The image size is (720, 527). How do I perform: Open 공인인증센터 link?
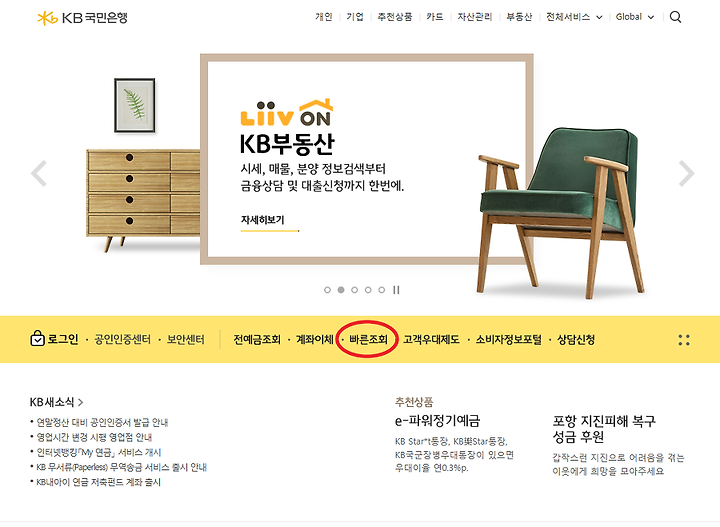click(x=123, y=340)
